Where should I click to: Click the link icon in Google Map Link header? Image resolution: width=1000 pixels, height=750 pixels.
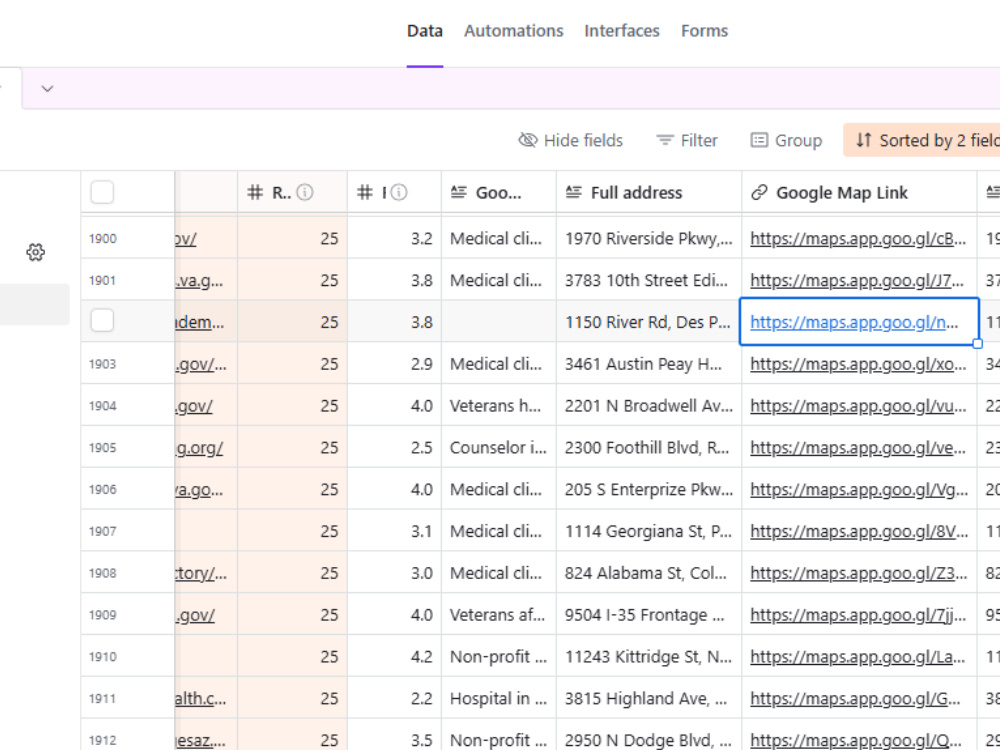759,193
